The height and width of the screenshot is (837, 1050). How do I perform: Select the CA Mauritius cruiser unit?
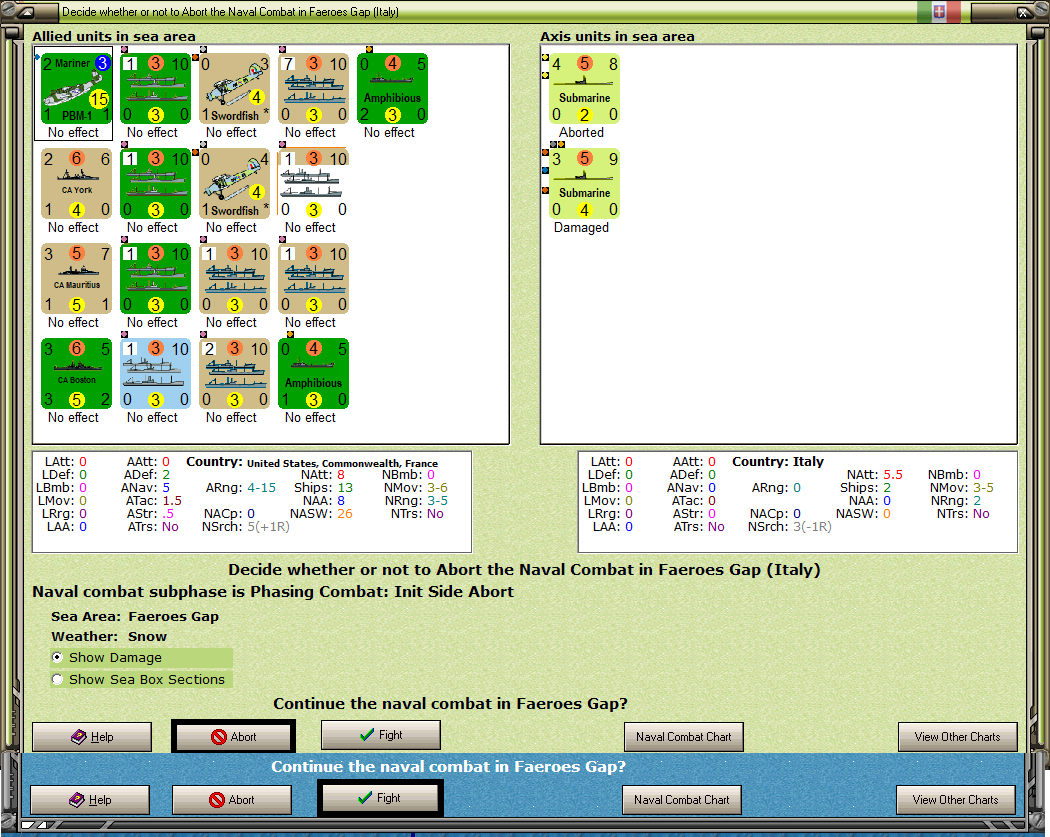[x=76, y=279]
